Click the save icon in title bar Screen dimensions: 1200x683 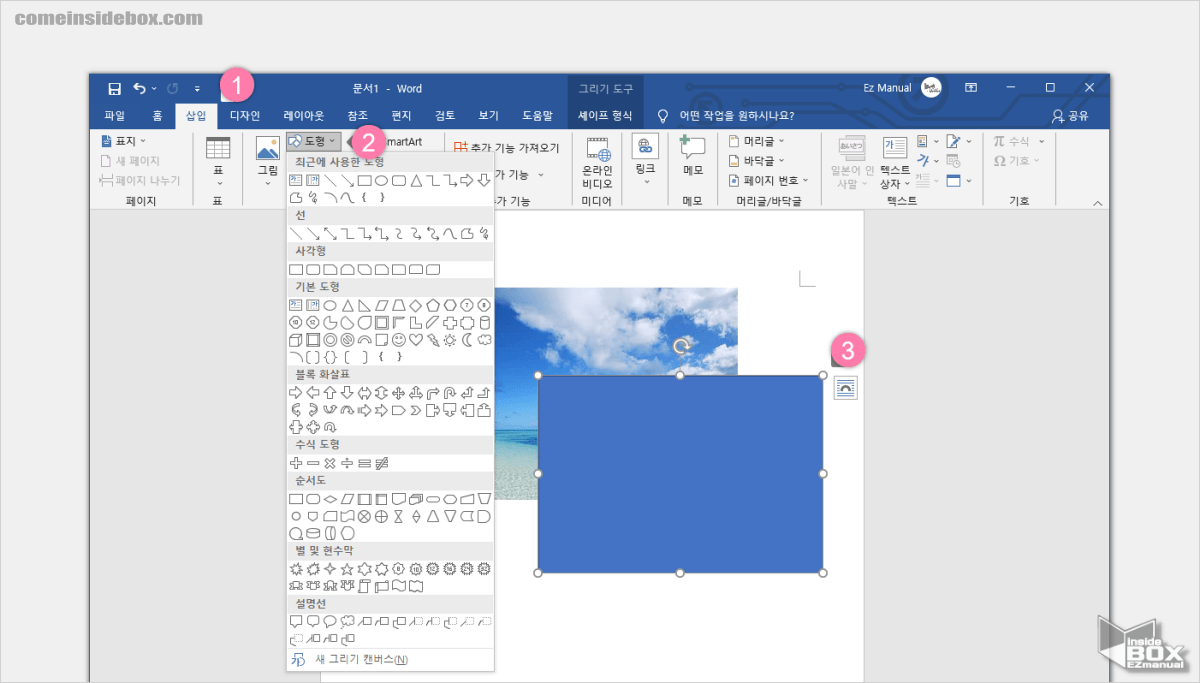(x=114, y=88)
